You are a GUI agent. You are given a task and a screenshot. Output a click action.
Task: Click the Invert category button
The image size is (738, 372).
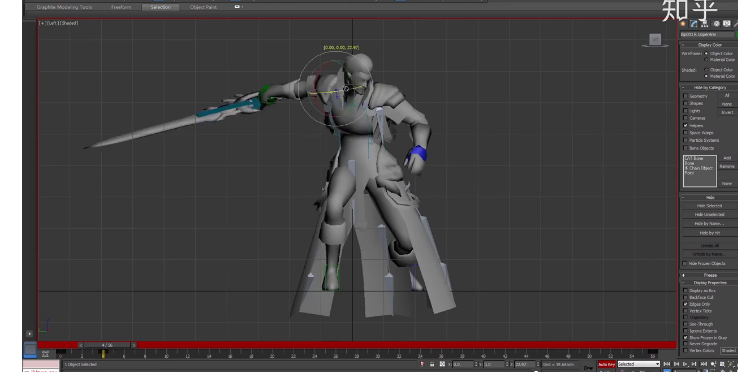(727, 113)
